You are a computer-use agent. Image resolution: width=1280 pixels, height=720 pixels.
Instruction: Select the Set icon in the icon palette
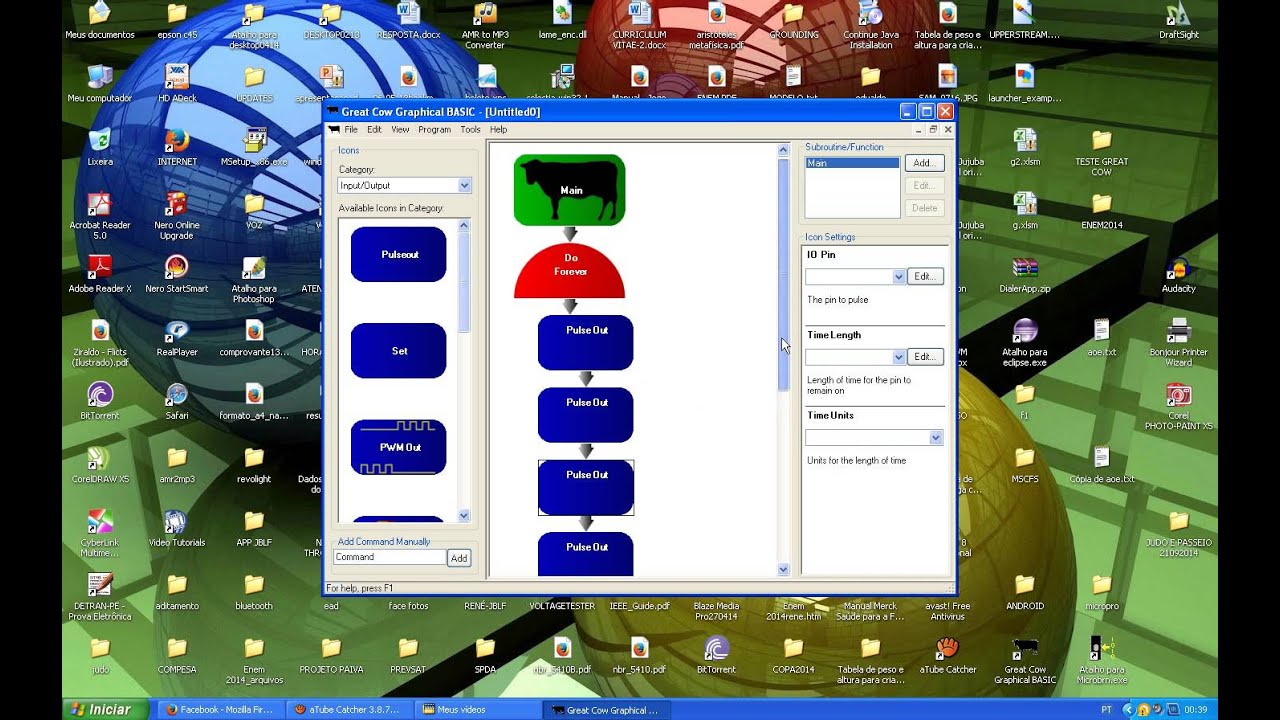click(x=399, y=351)
